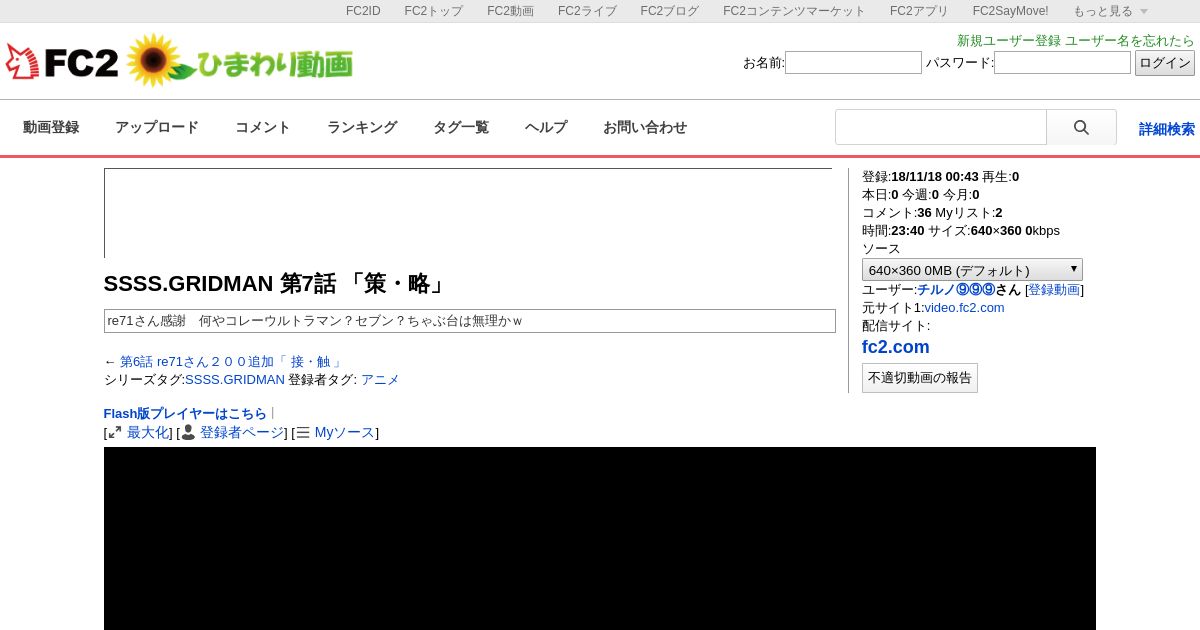Screen dimensions: 1200x630
Task: Open video.fc2.com source site link
Action: (x=964, y=308)
